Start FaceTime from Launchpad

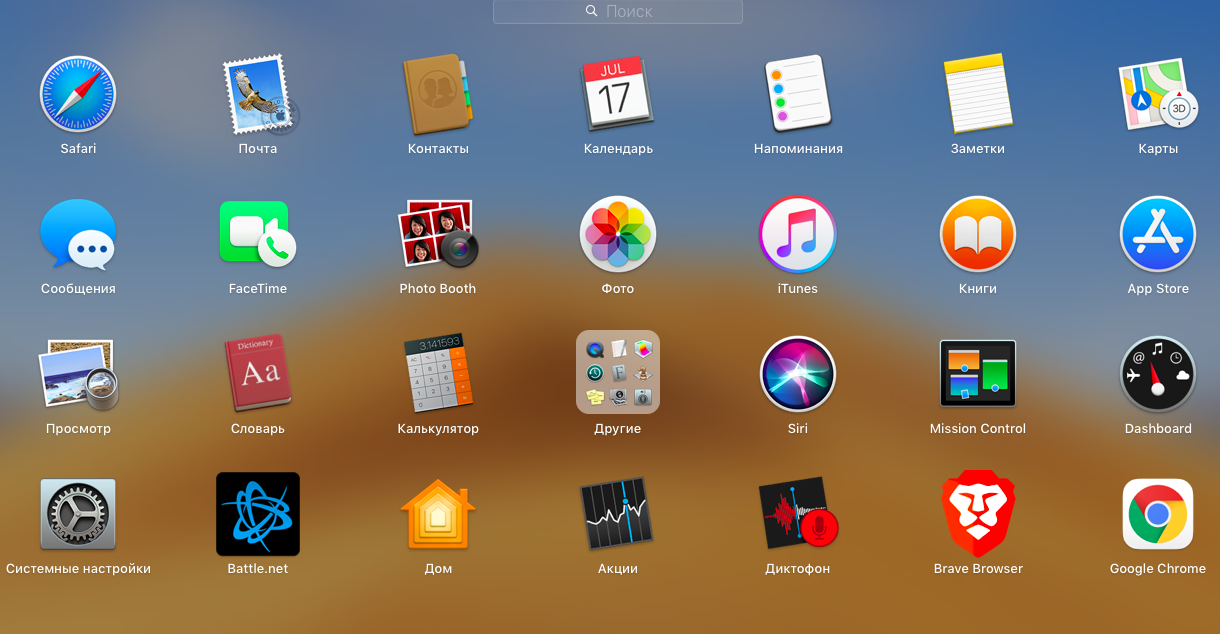click(x=258, y=234)
